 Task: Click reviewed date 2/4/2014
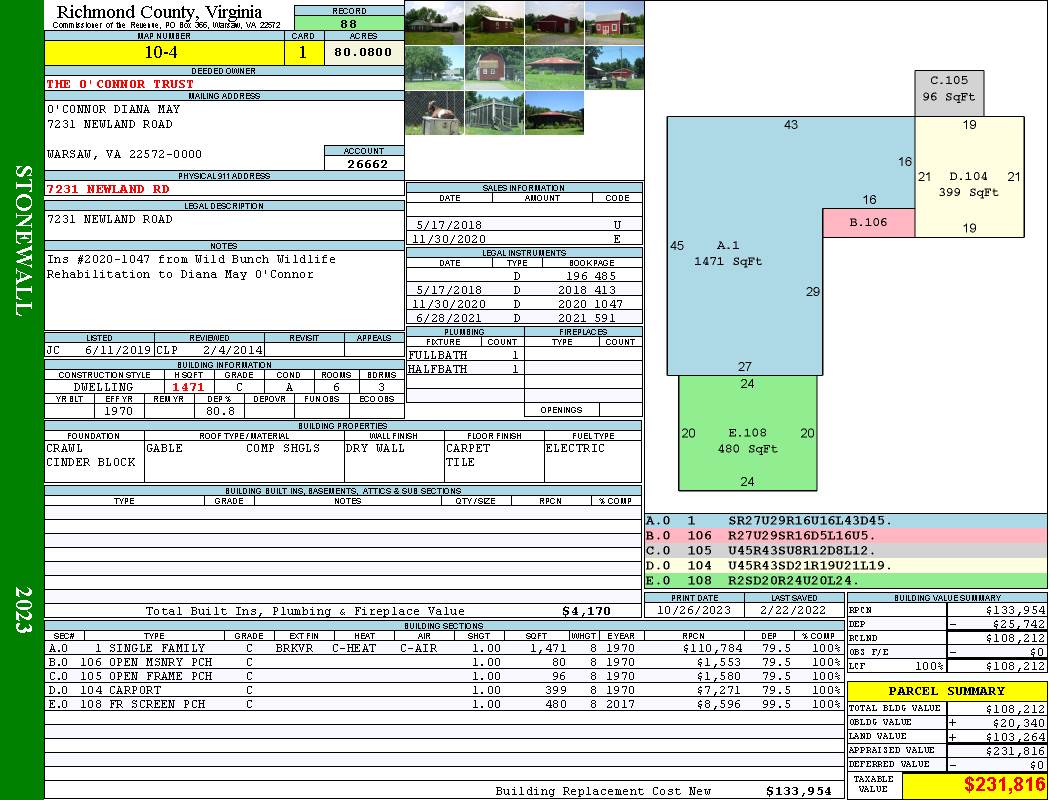coord(234,349)
